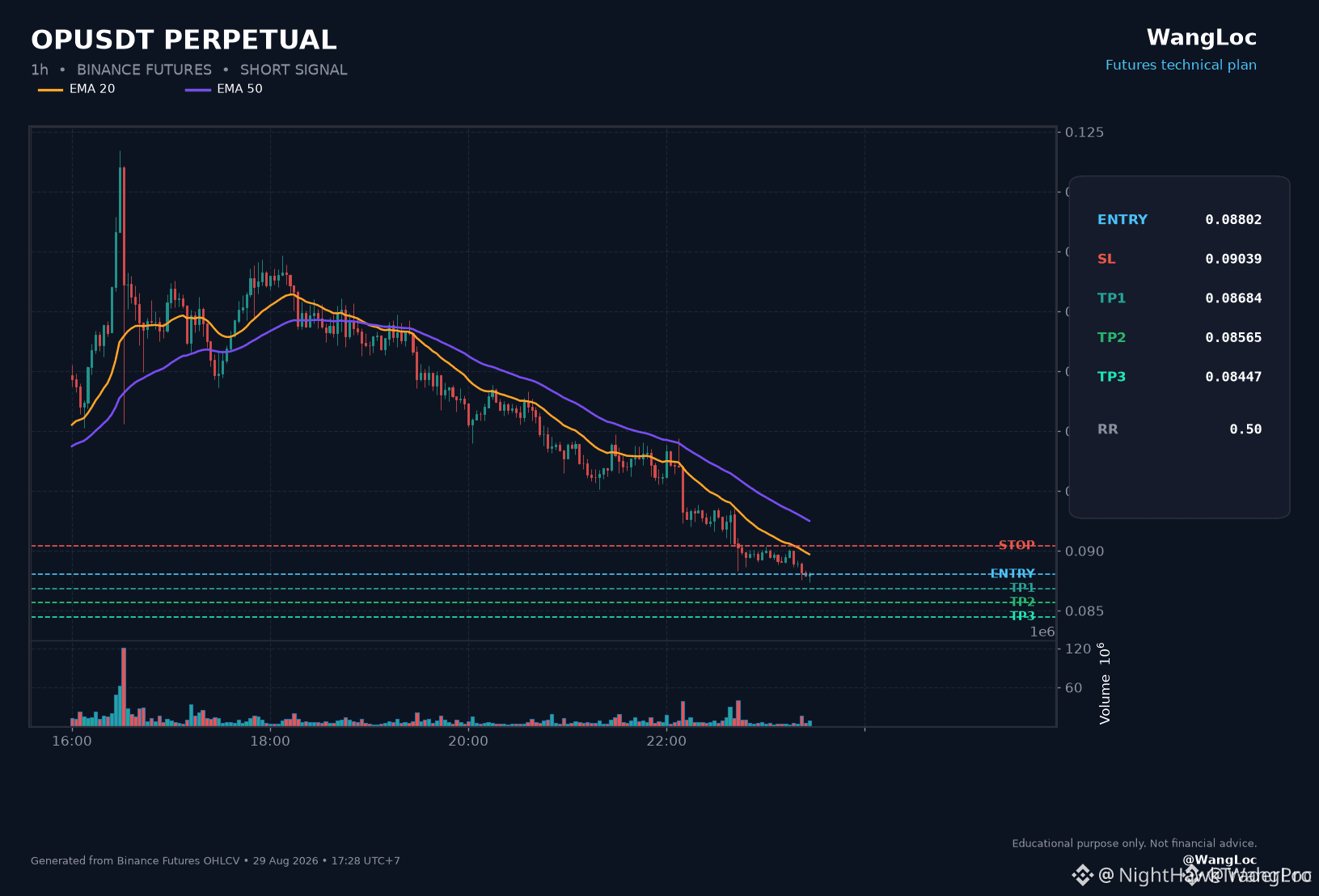This screenshot has width=1319, height=896.
Task: Click the 'Educational purpose only. Not financial advice.' disclaimer
Action: pyautogui.click(x=1135, y=843)
